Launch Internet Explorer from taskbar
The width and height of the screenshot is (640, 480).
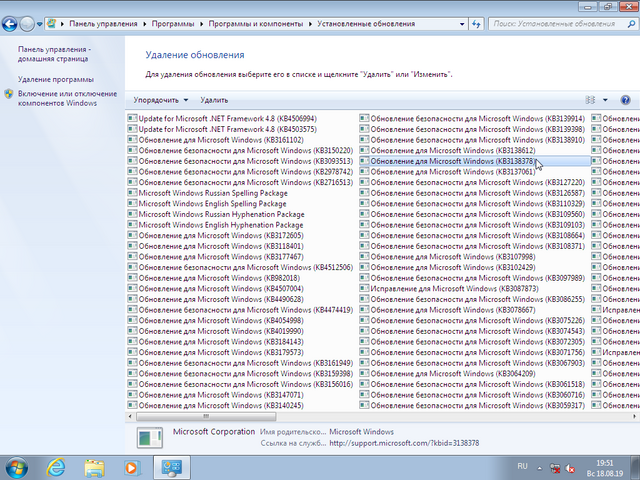click(56, 468)
